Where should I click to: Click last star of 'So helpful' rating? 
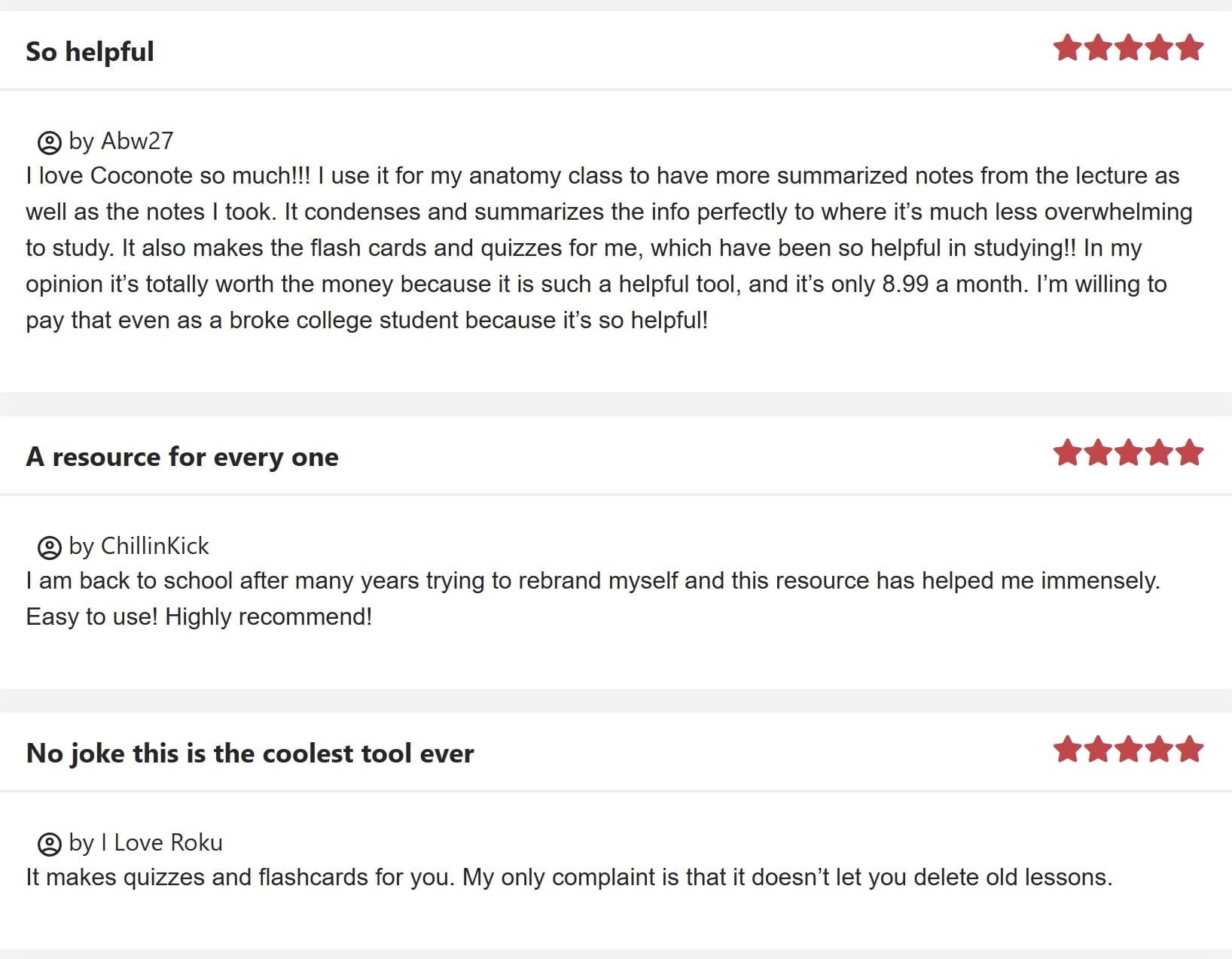tap(1189, 47)
